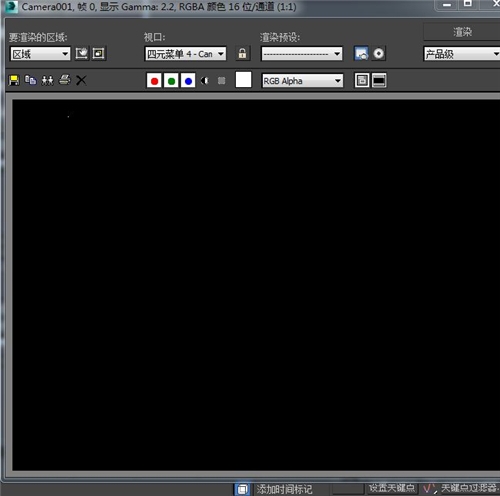This screenshot has width=500, height=496.
Task: Toggle the green channel display
Action: click(171, 81)
